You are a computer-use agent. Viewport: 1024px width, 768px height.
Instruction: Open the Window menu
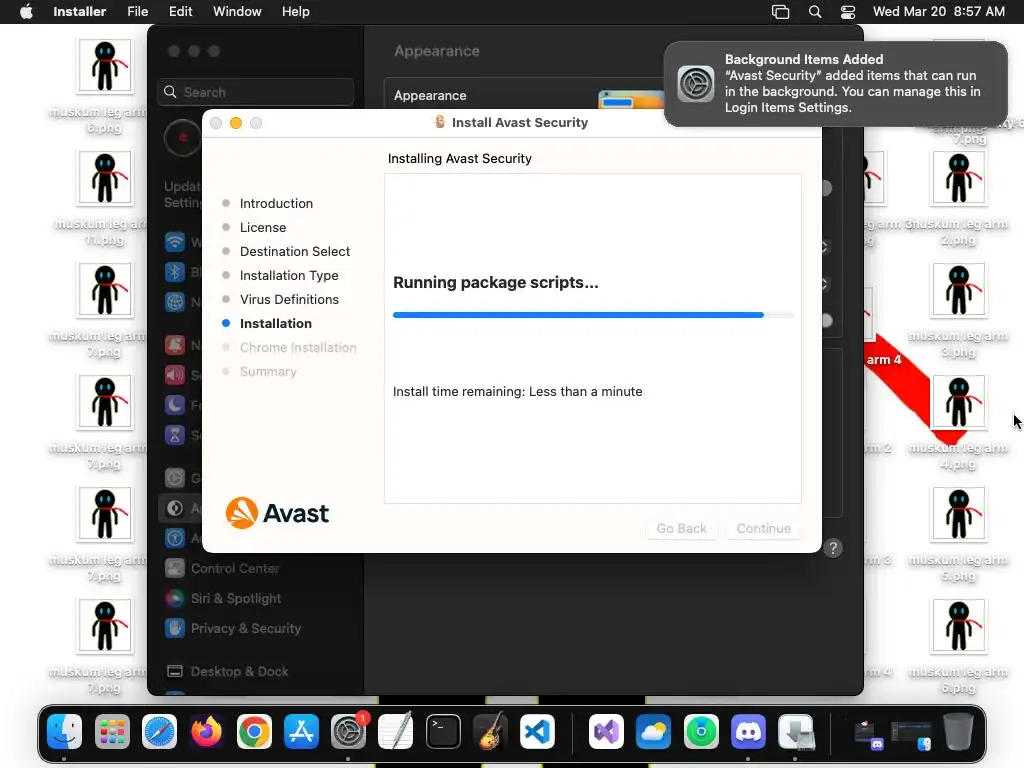(x=237, y=12)
